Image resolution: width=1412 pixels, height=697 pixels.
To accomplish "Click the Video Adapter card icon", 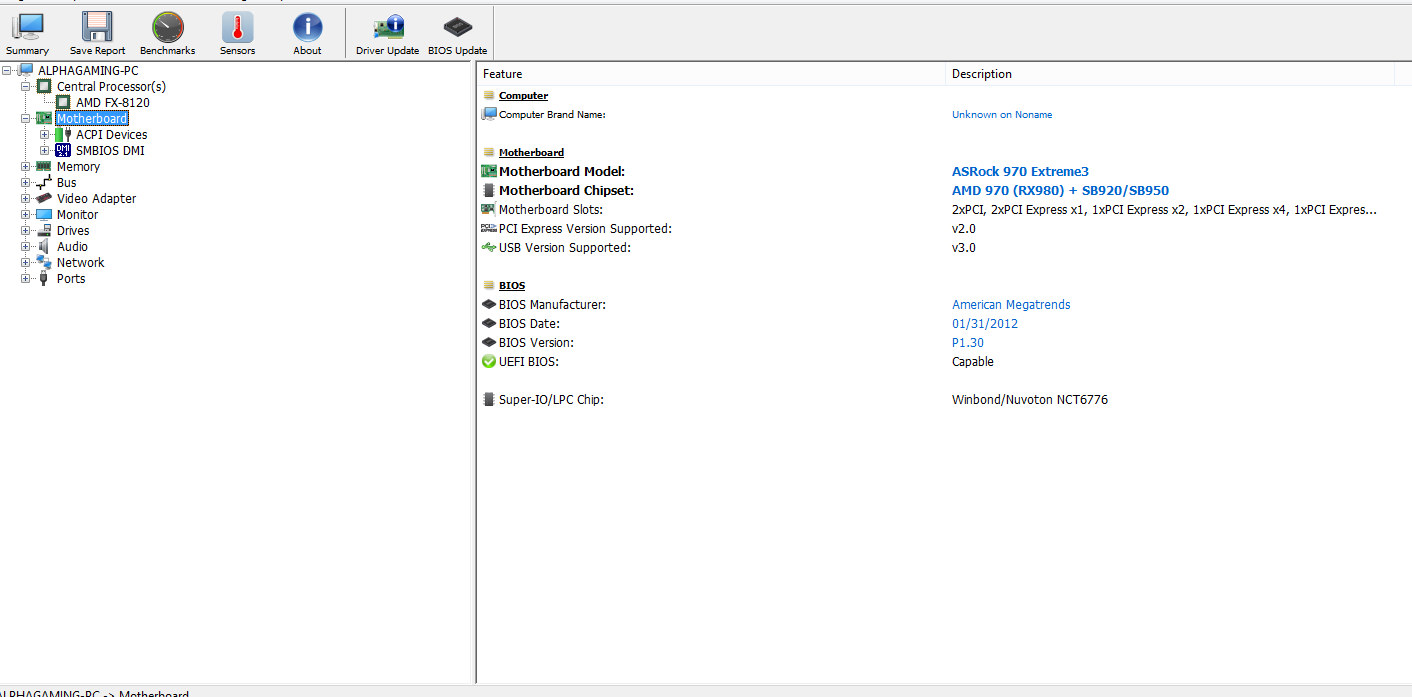I will tap(44, 198).
